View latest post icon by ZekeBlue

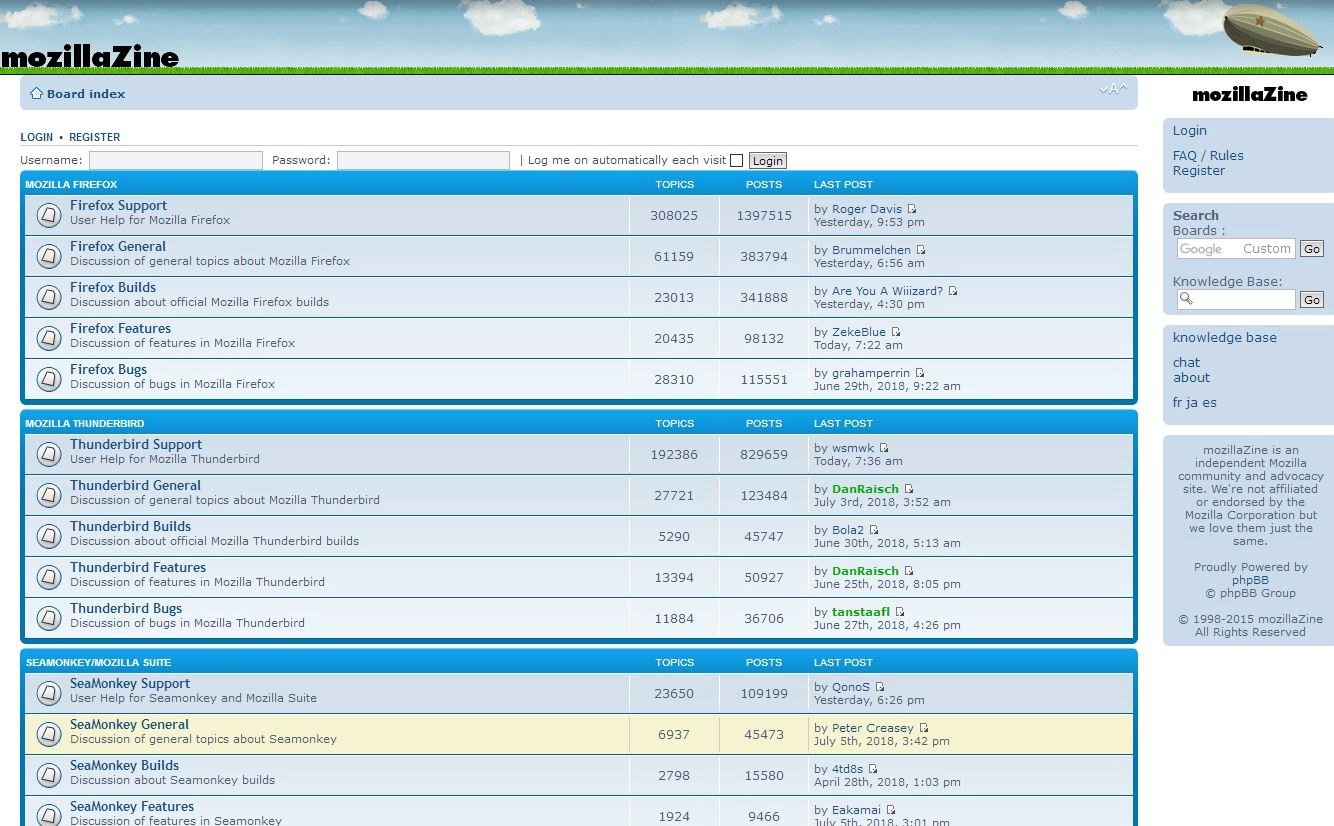click(x=896, y=332)
